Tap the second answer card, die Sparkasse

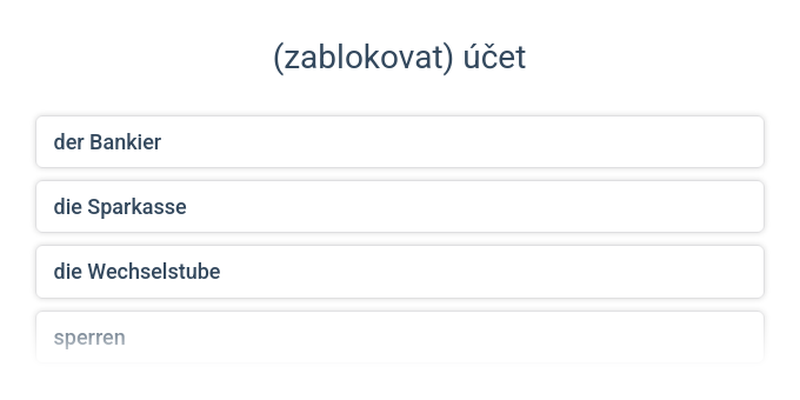[400, 207]
